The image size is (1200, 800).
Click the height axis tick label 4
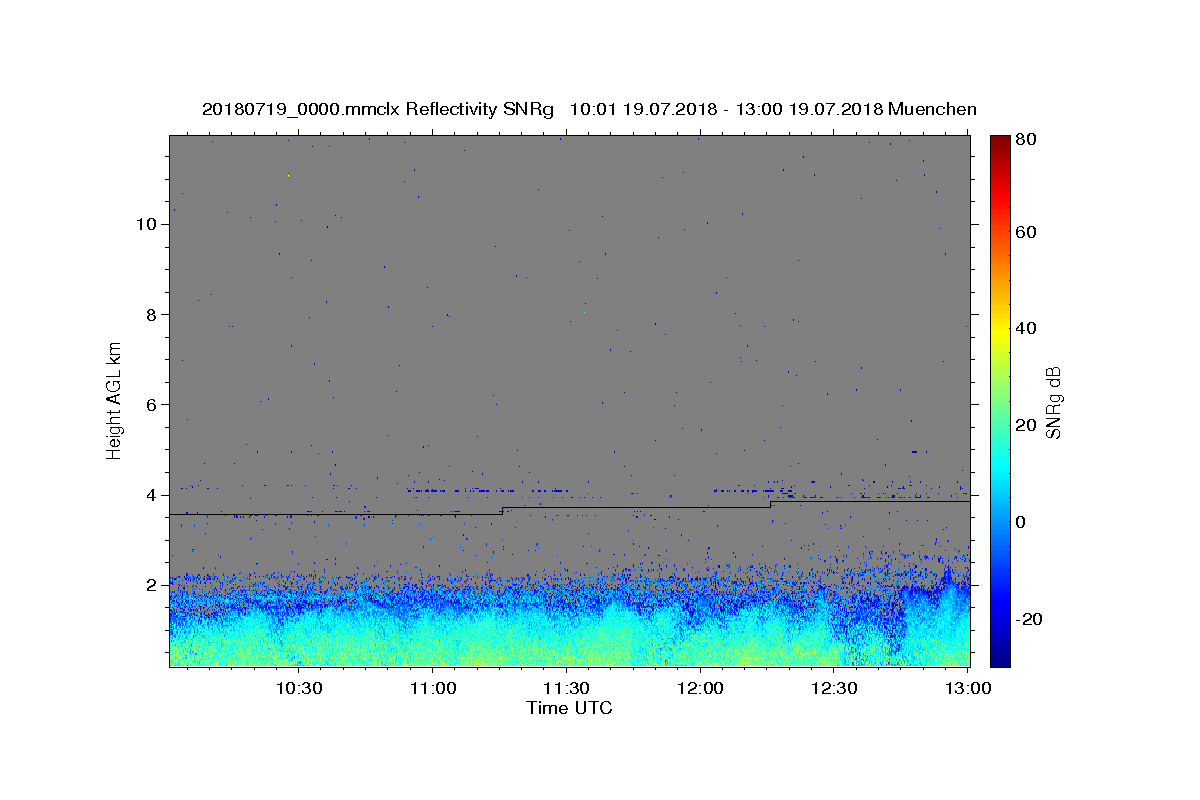pos(152,495)
